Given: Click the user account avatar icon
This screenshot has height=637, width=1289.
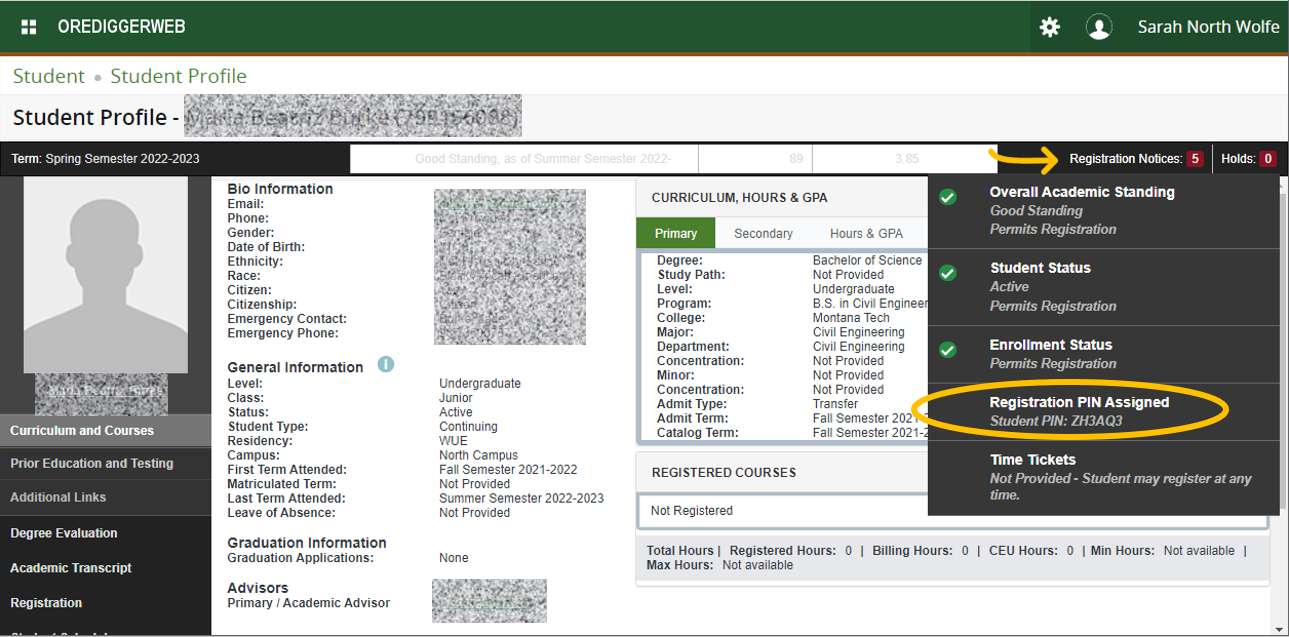Looking at the screenshot, I should (1099, 27).
